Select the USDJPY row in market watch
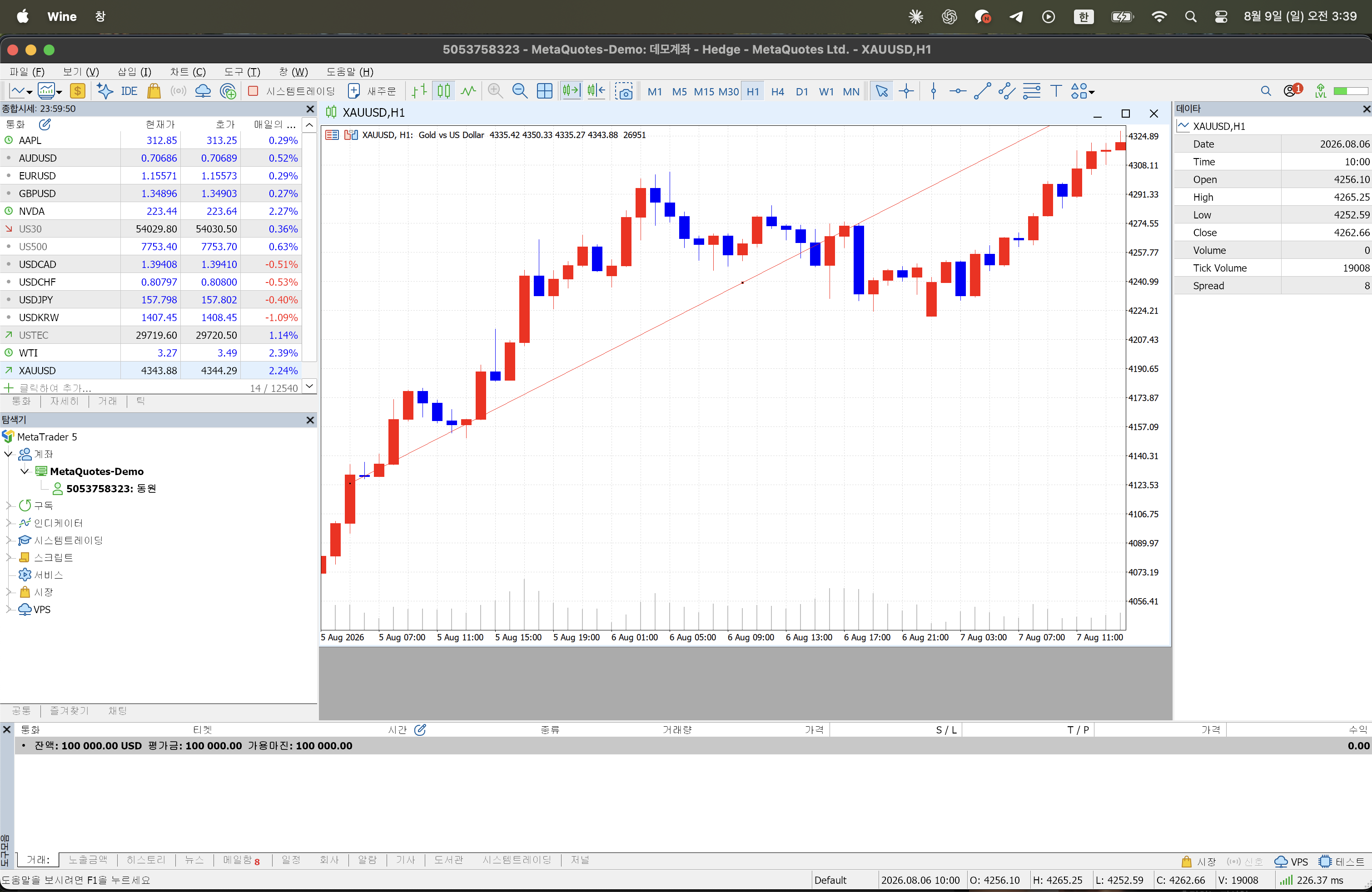The width and height of the screenshot is (1372, 892). pyautogui.click(x=151, y=300)
